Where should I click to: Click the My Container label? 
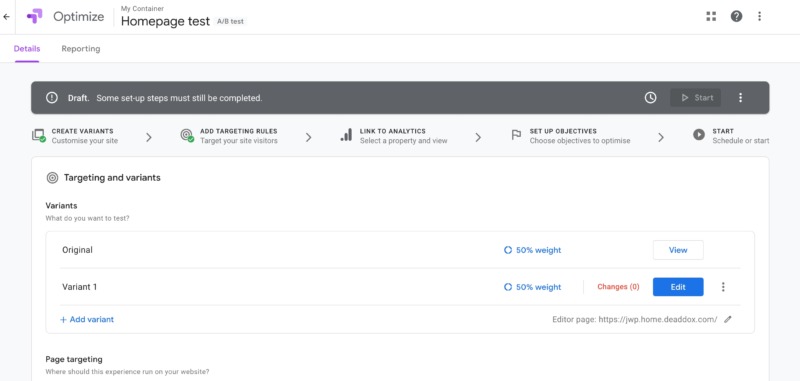click(142, 8)
